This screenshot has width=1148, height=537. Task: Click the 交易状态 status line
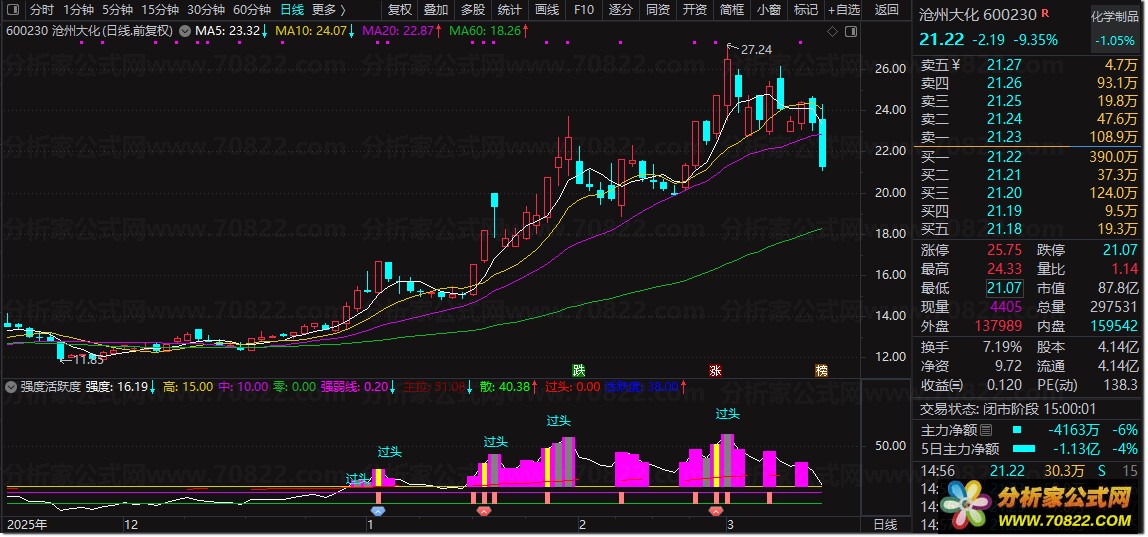coord(1007,410)
